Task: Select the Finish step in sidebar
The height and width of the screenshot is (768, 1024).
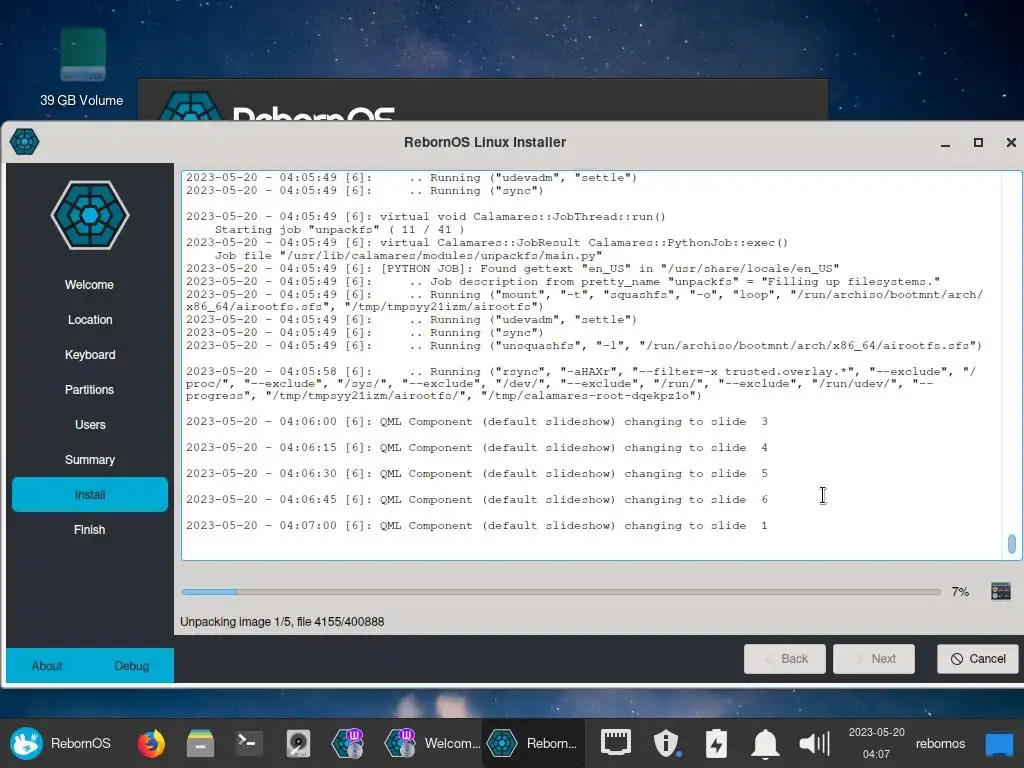Action: pyautogui.click(x=89, y=530)
